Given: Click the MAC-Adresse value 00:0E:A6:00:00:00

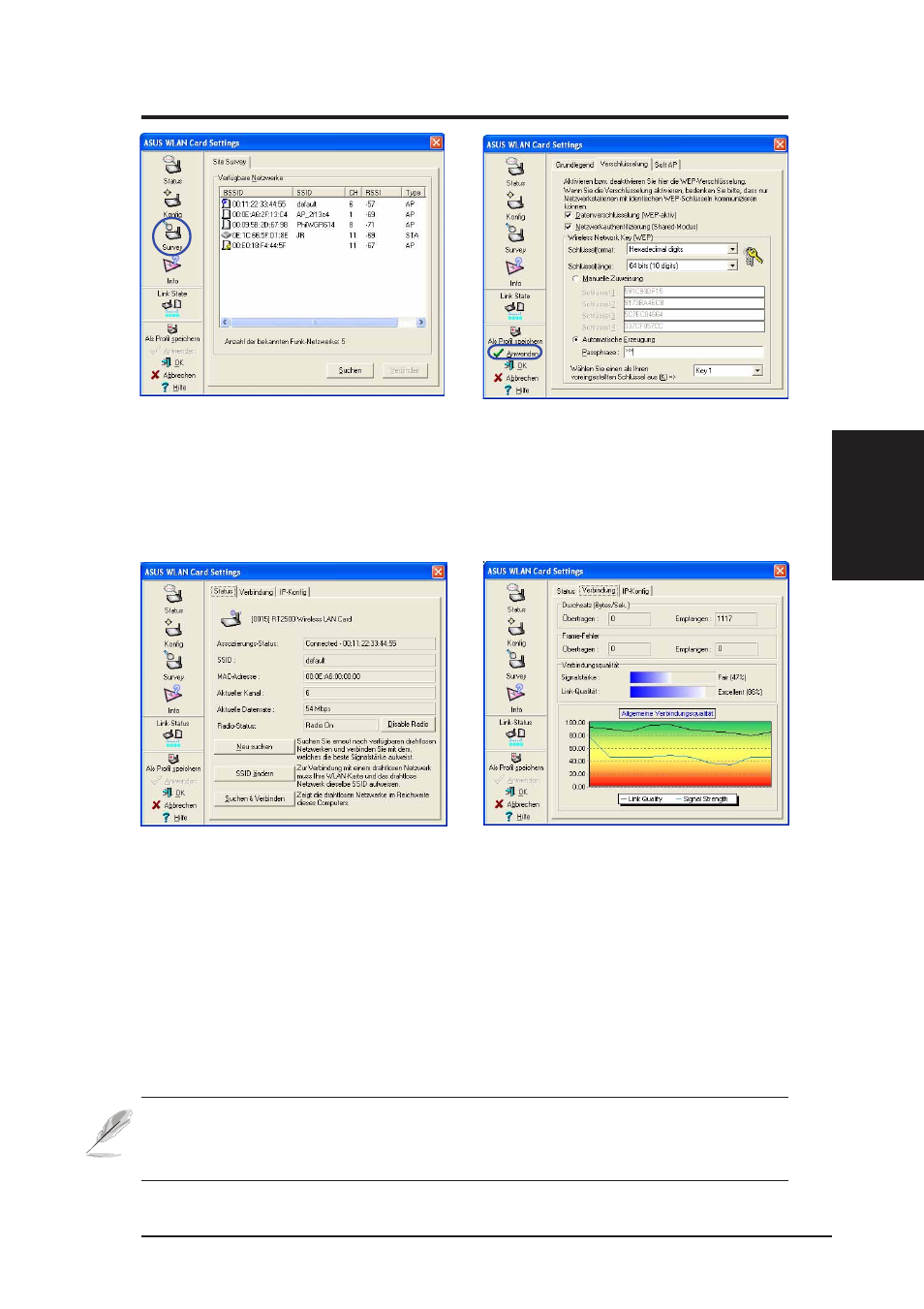Looking at the screenshot, I should (x=369, y=676).
